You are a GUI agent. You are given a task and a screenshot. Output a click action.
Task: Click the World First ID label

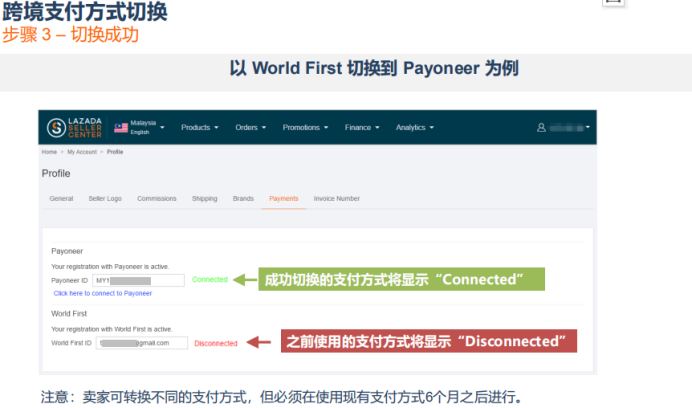click(71, 343)
